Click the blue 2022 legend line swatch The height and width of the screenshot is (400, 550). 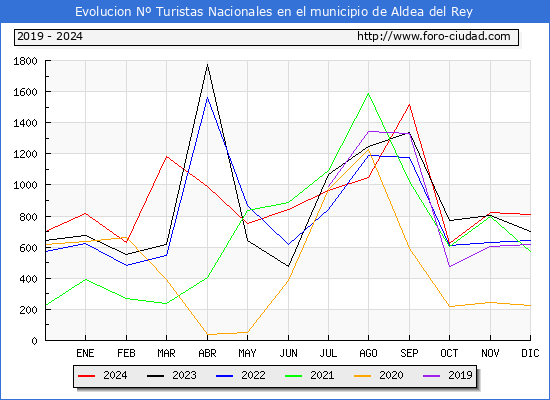(224, 376)
